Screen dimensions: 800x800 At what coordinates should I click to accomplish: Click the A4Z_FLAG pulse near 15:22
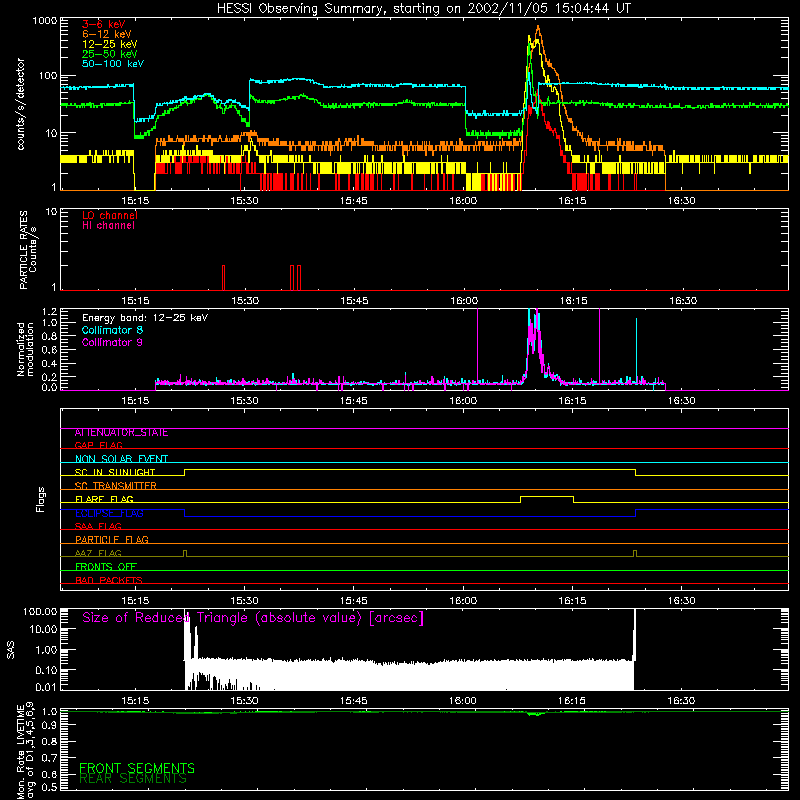(185, 553)
